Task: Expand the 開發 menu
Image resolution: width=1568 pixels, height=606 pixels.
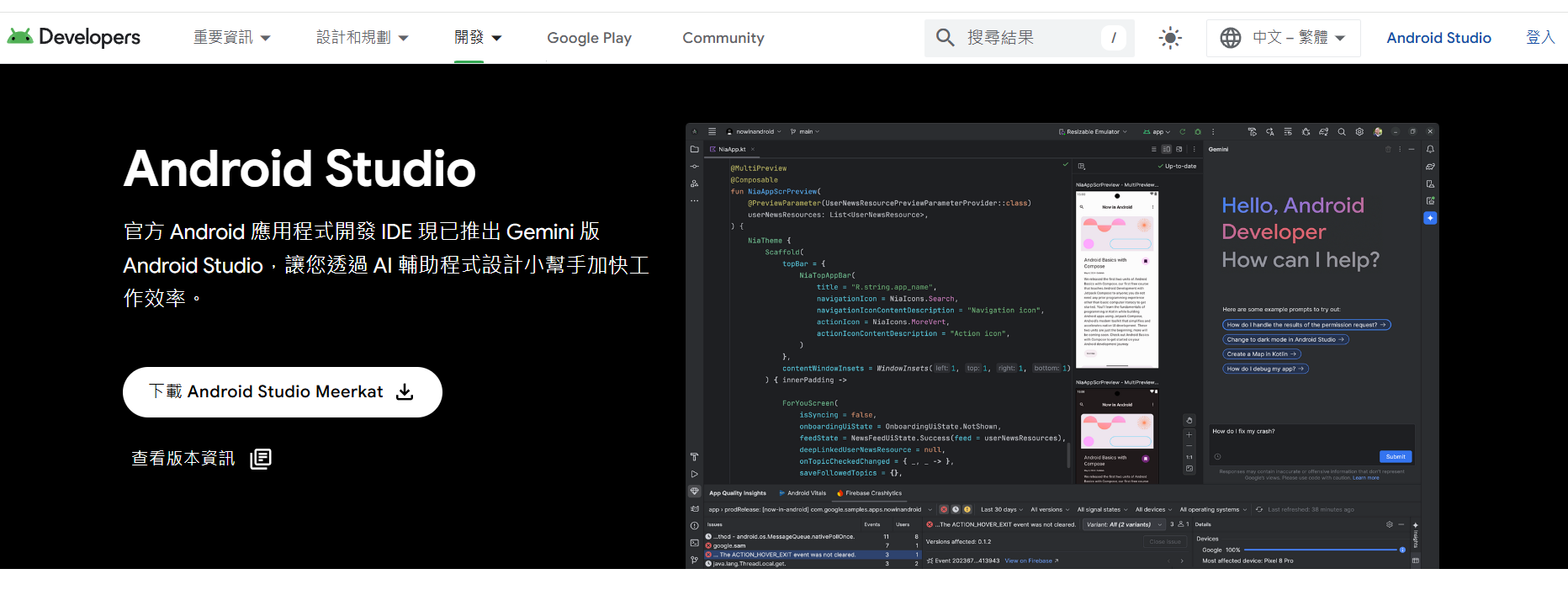Action: pyautogui.click(x=478, y=38)
